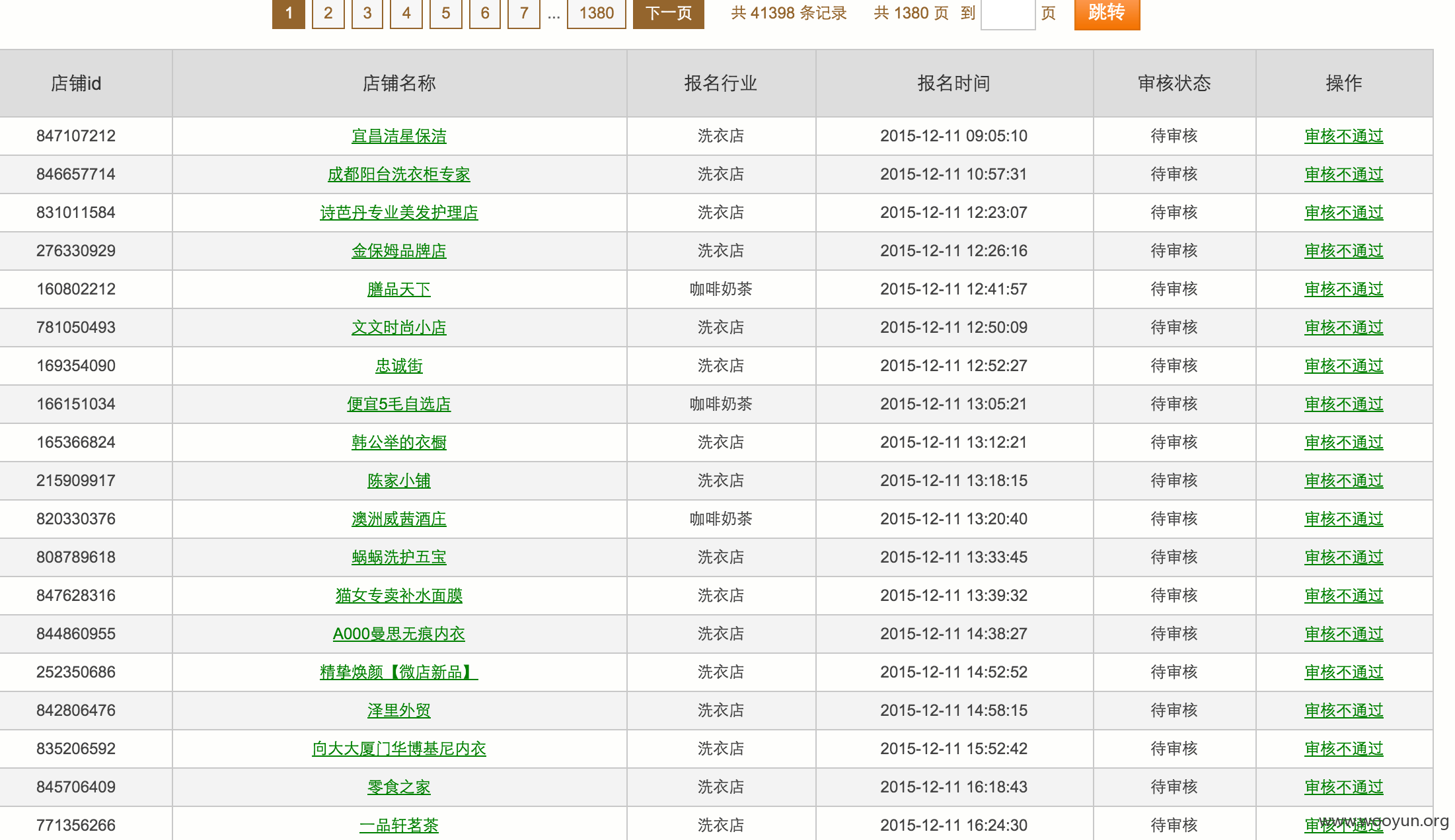Image resolution: width=1455 pixels, height=840 pixels.
Task: Click the 下一页 next page button
Action: pyautogui.click(x=669, y=13)
